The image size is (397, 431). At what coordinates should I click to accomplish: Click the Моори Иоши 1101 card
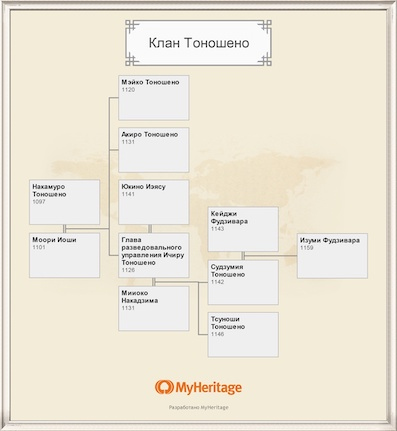point(64,255)
